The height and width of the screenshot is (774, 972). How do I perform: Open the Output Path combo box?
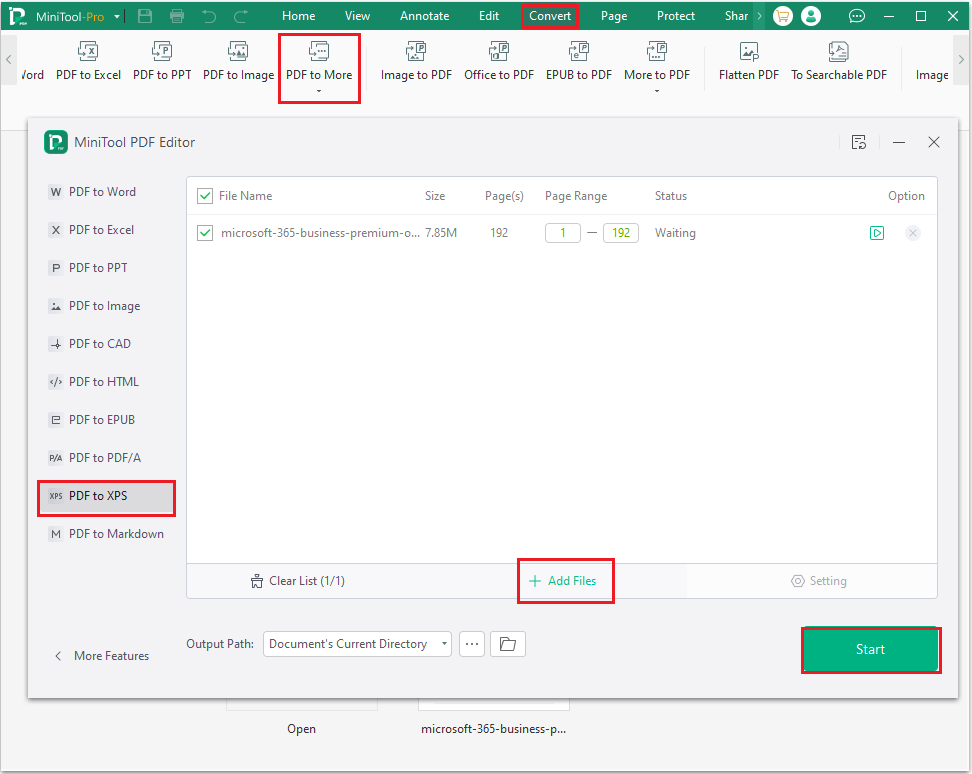point(357,644)
